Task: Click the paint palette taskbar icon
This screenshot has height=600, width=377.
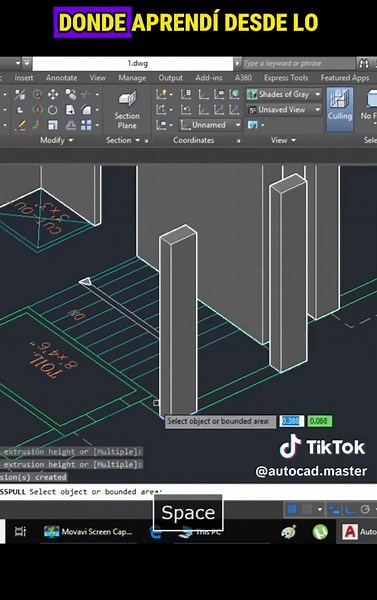Action: [289, 532]
